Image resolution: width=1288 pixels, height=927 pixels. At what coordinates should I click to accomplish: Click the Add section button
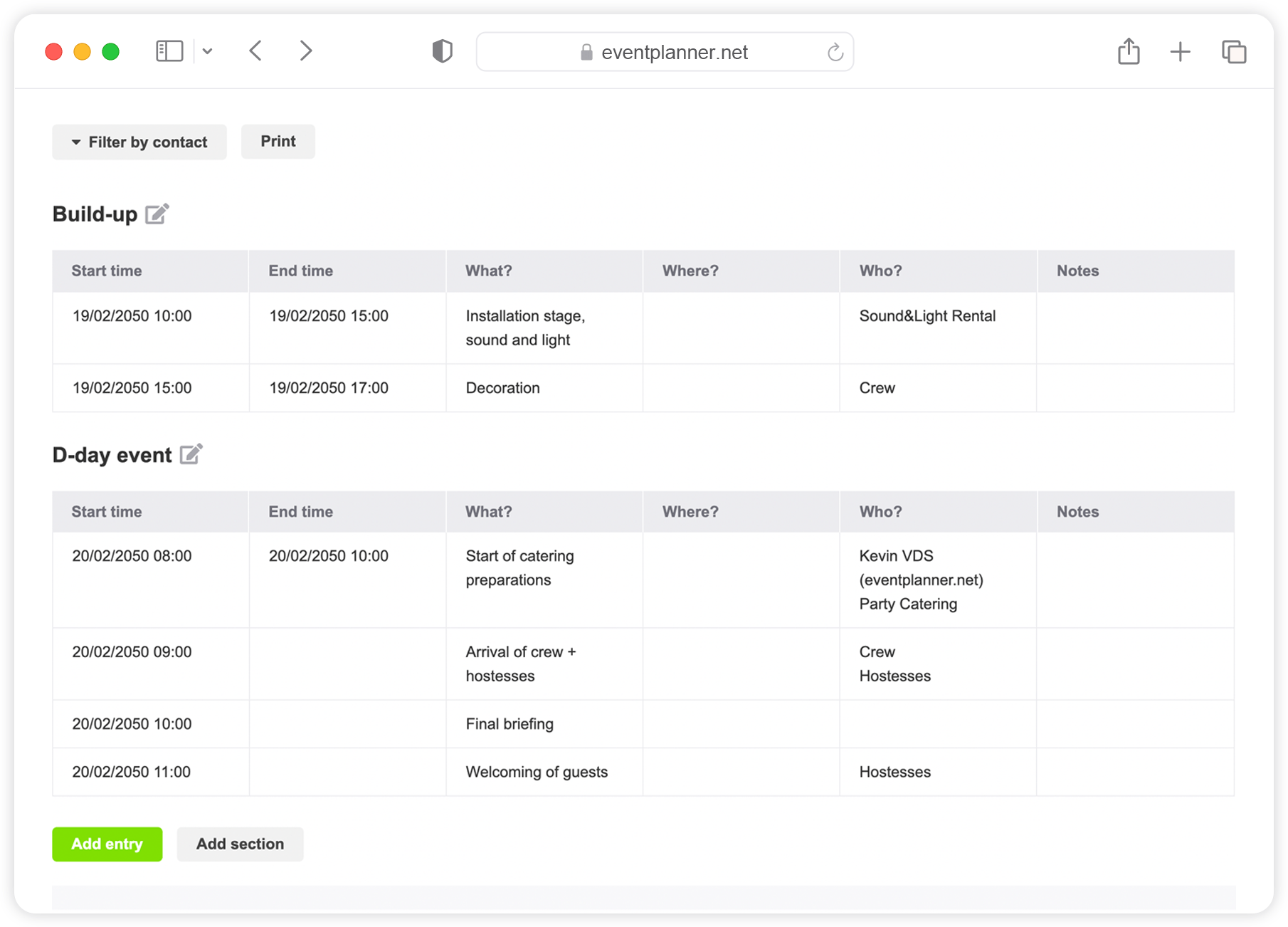point(240,844)
